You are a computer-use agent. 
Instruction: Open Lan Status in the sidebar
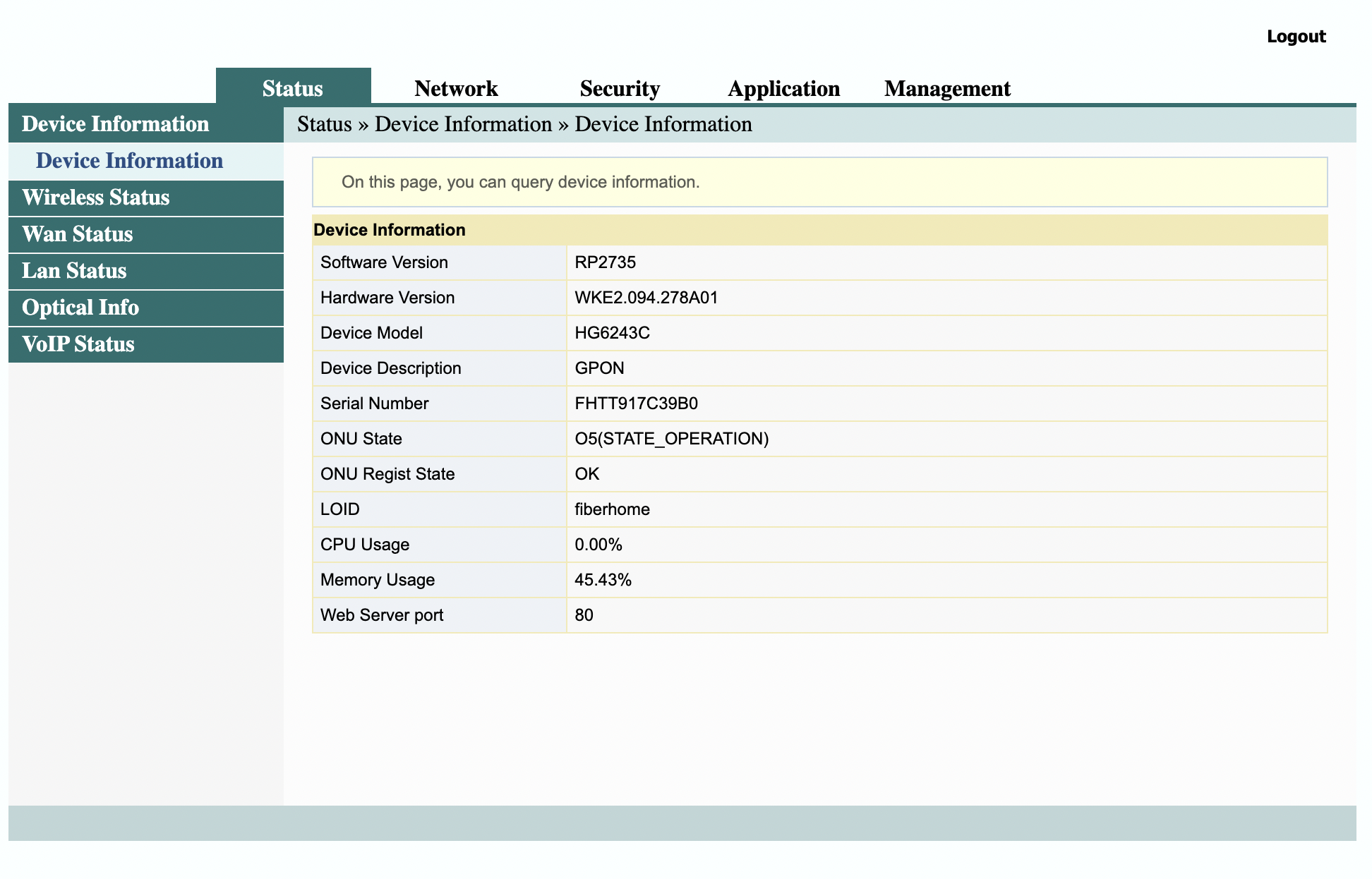74,271
